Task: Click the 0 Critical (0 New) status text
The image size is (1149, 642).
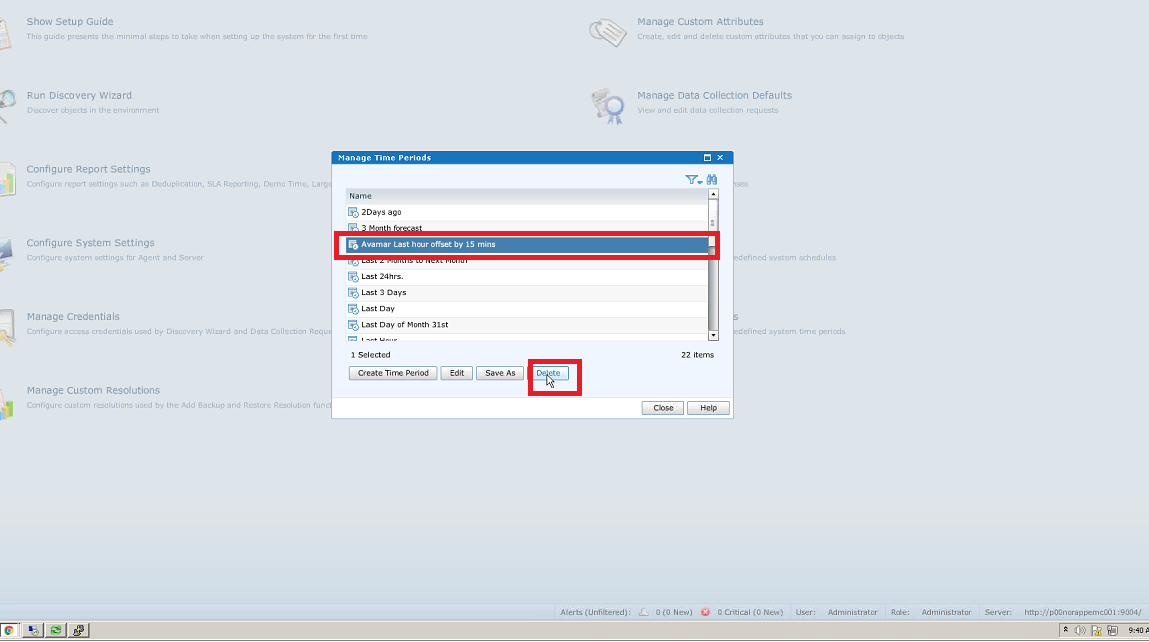Action: pos(750,612)
